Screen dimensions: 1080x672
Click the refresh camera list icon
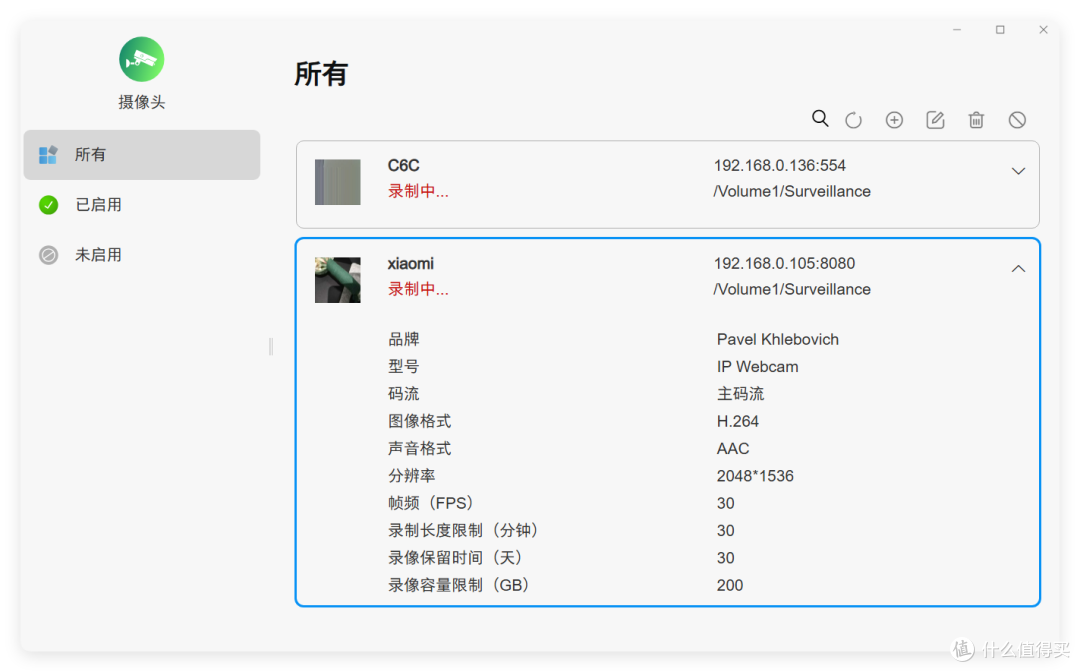[x=853, y=120]
